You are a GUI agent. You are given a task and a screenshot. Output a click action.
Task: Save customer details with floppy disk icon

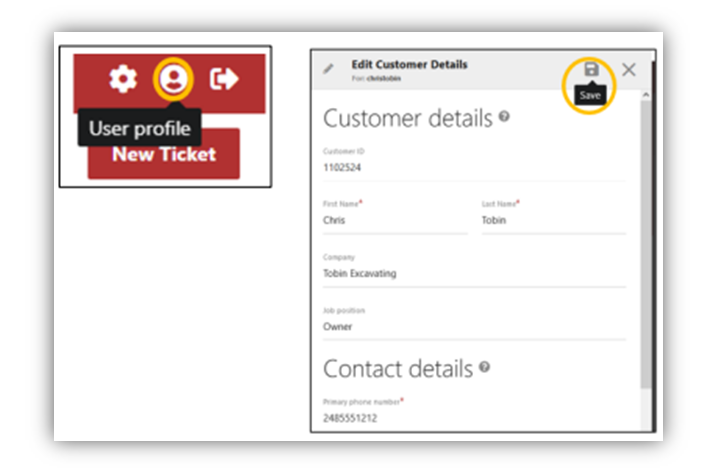pyautogui.click(x=591, y=69)
